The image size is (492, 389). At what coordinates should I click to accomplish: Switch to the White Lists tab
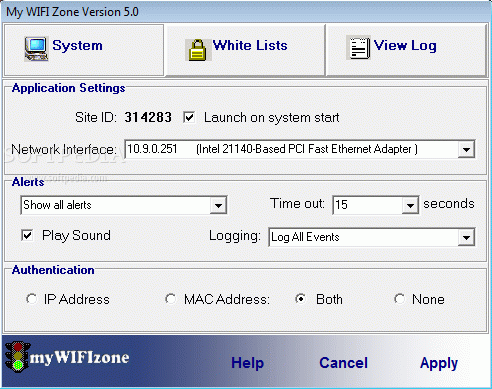coord(245,50)
